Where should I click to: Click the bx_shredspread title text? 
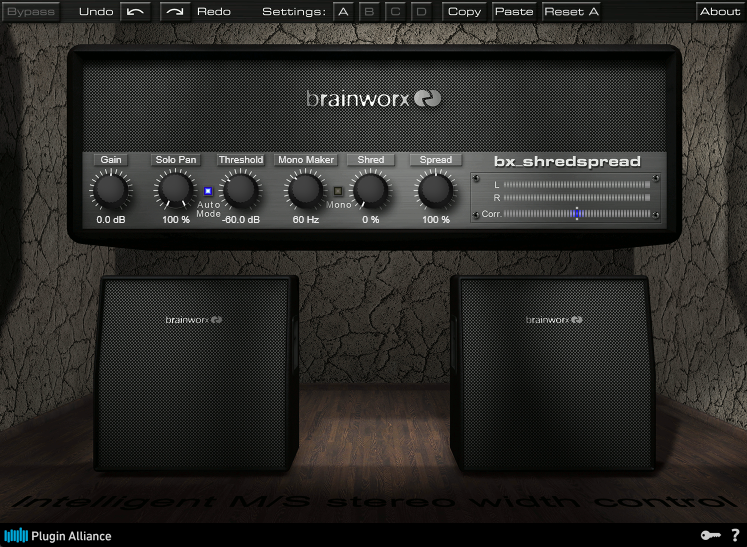pos(567,162)
